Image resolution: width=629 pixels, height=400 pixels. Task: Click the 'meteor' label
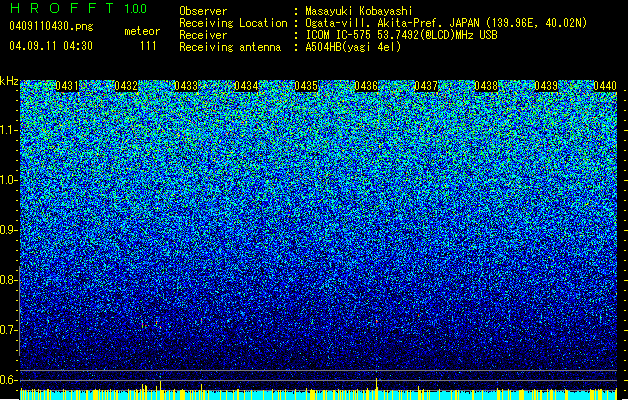click(x=142, y=31)
